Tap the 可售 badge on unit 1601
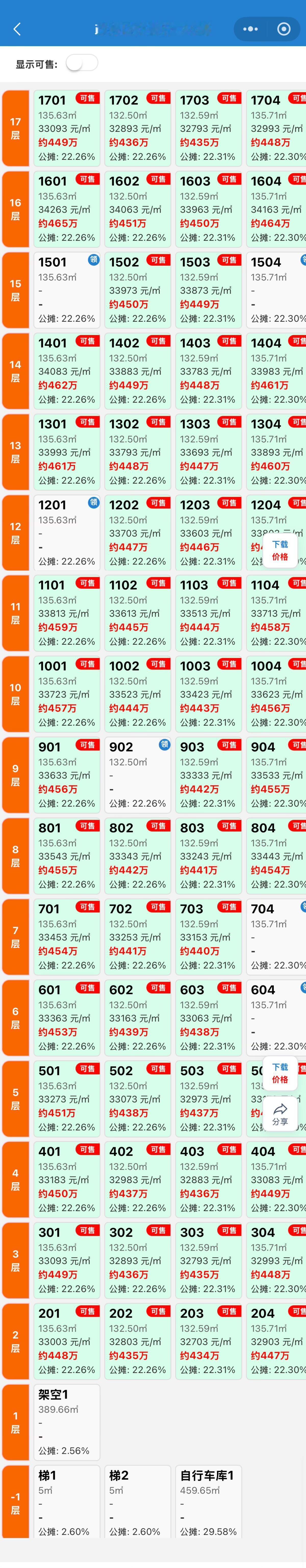Screen dimensions: 306x1568 tap(88, 179)
